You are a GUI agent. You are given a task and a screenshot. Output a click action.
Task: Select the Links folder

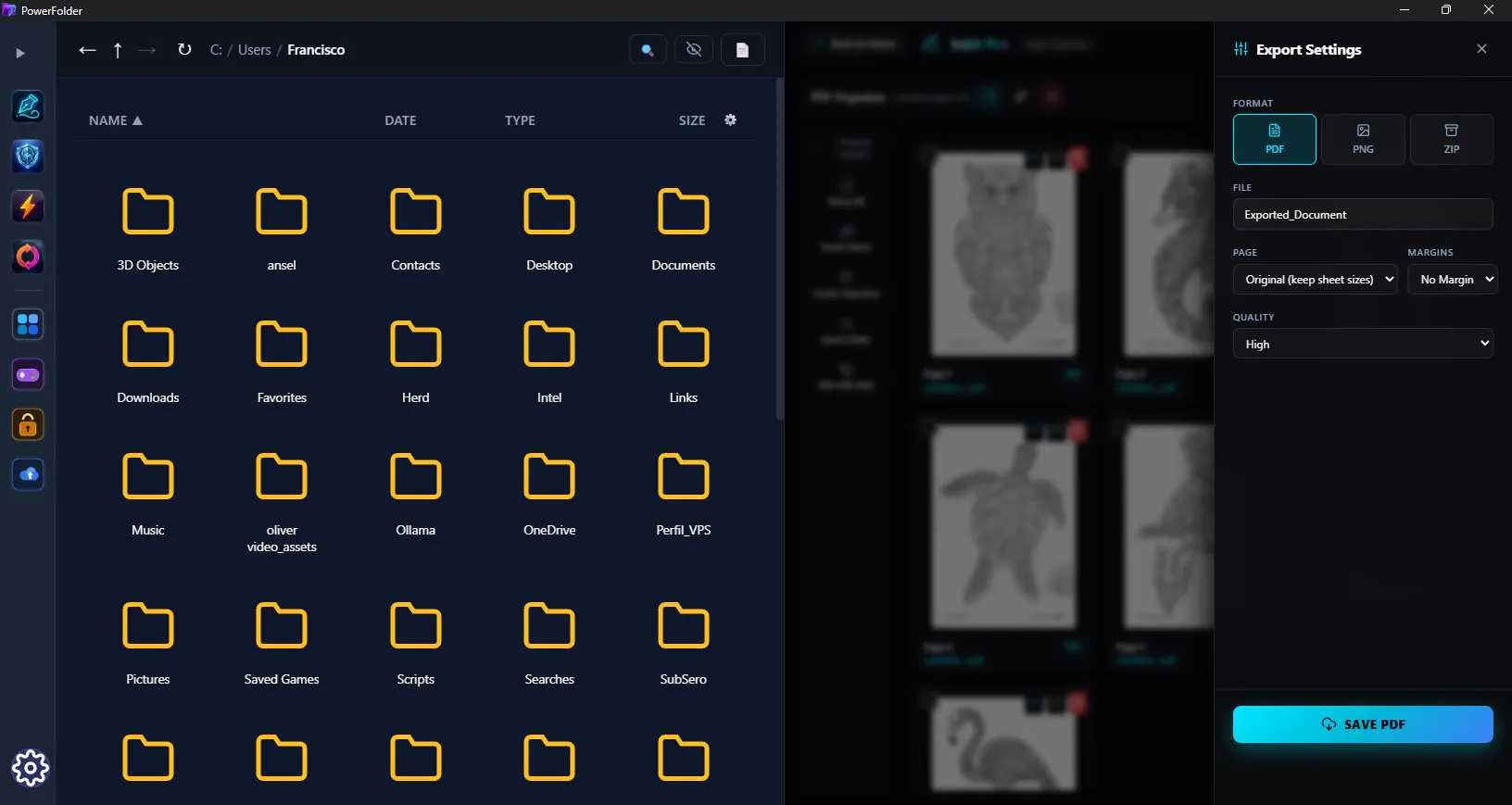tap(684, 362)
